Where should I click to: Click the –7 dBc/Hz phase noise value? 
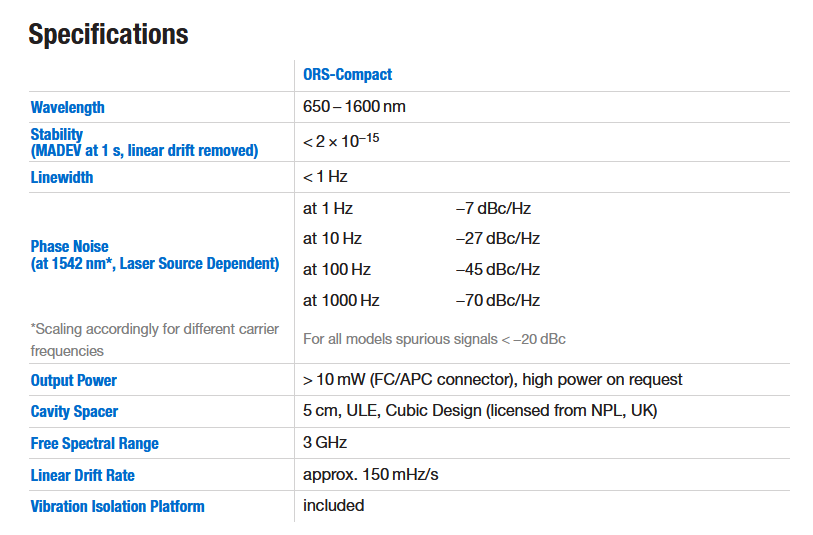(x=493, y=209)
